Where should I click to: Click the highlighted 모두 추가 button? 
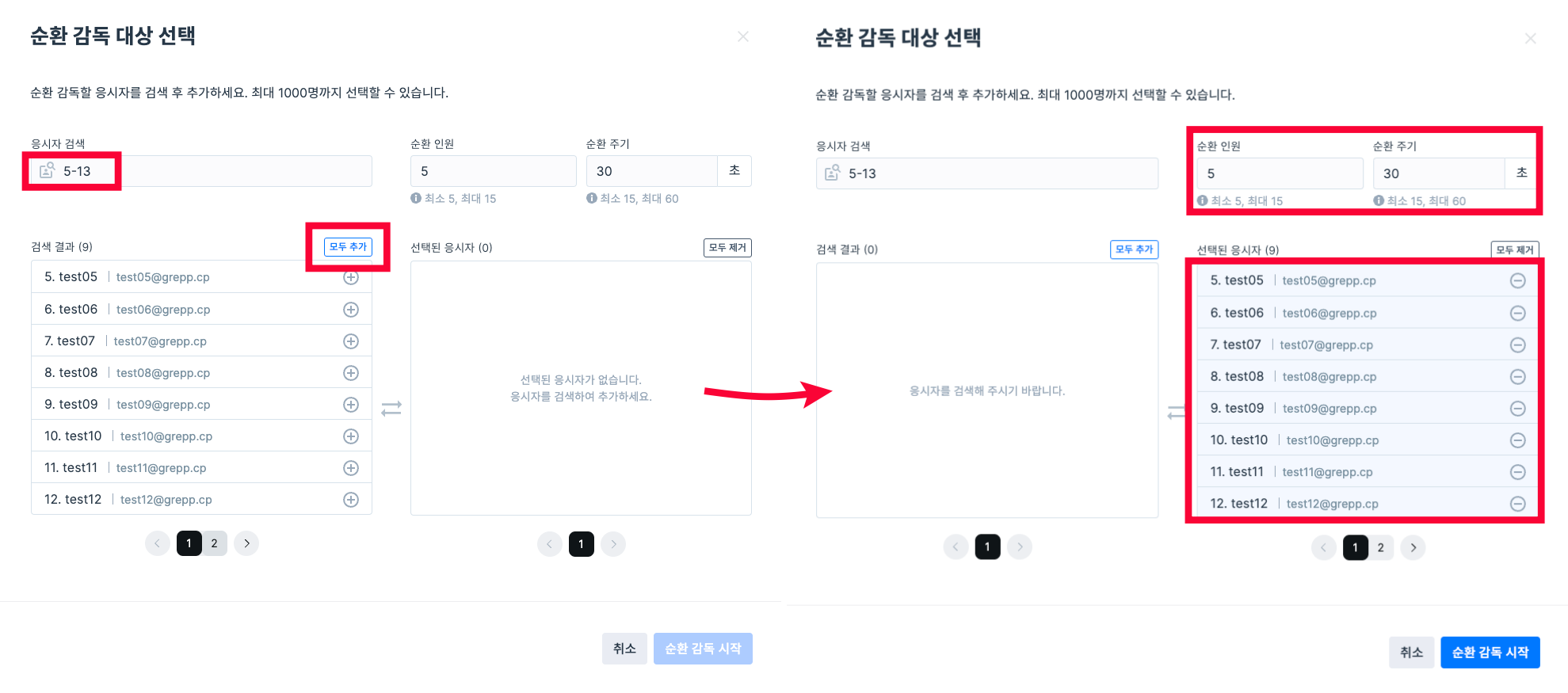348,247
